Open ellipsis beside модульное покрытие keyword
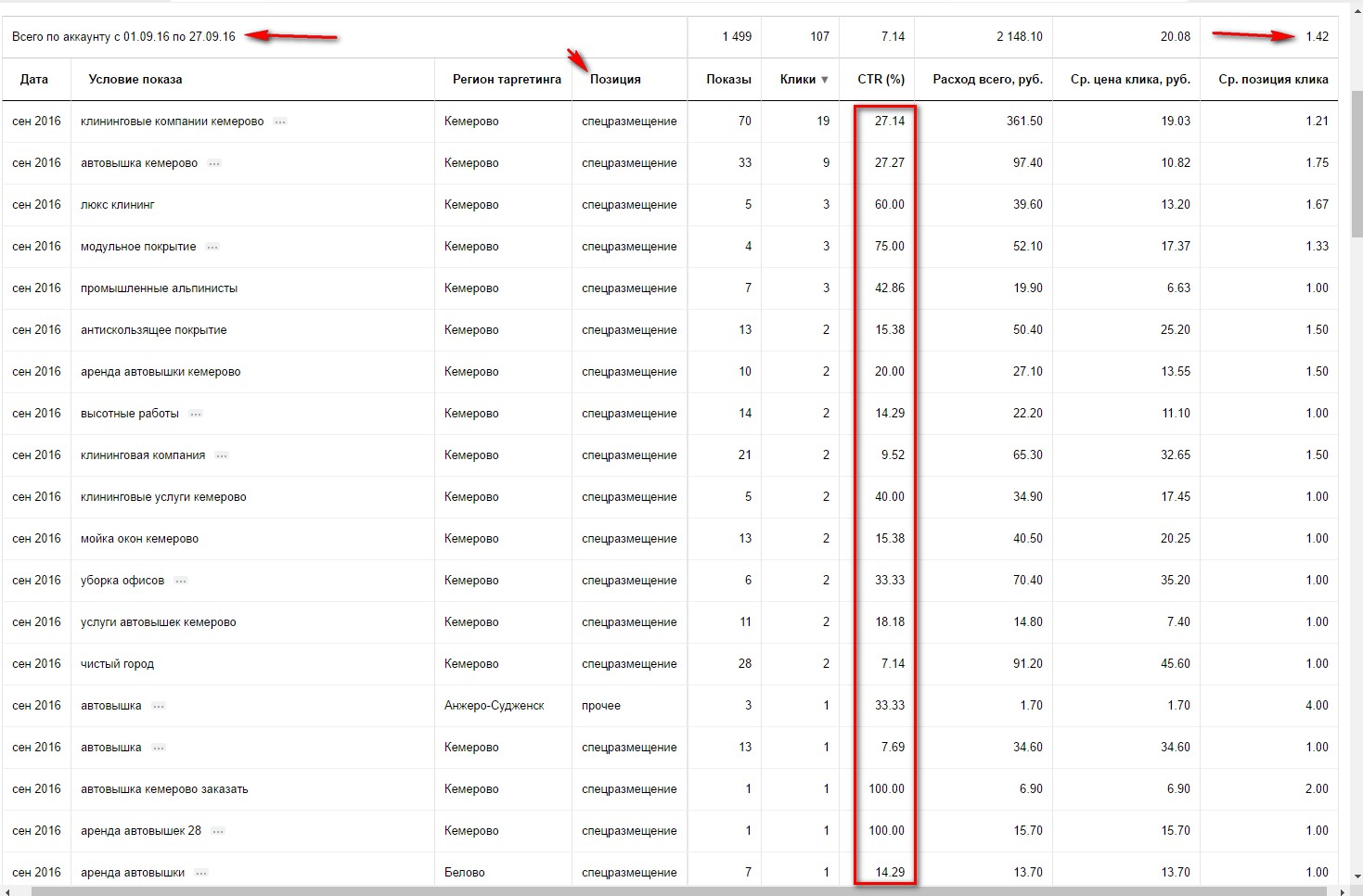 [x=212, y=248]
